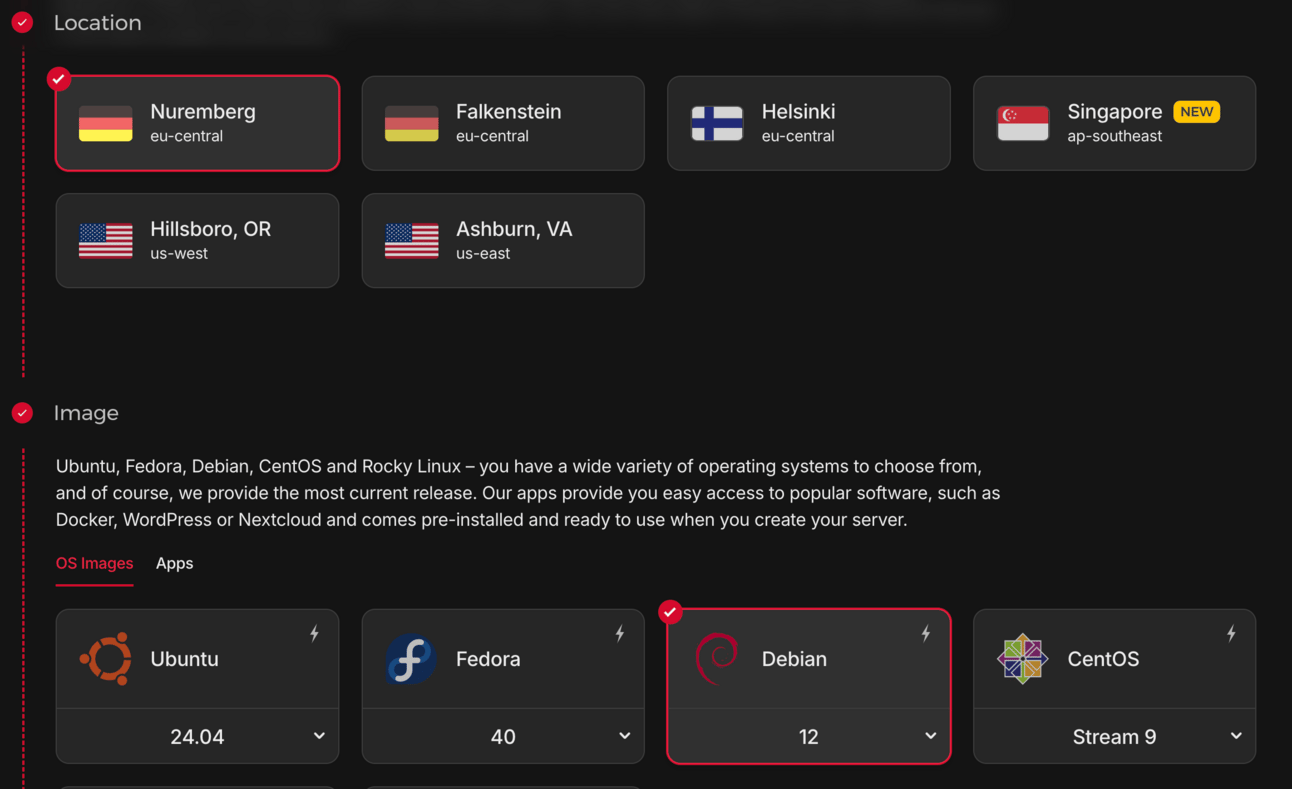Click the Fedora logo icon
1292x789 pixels.
pos(411,658)
